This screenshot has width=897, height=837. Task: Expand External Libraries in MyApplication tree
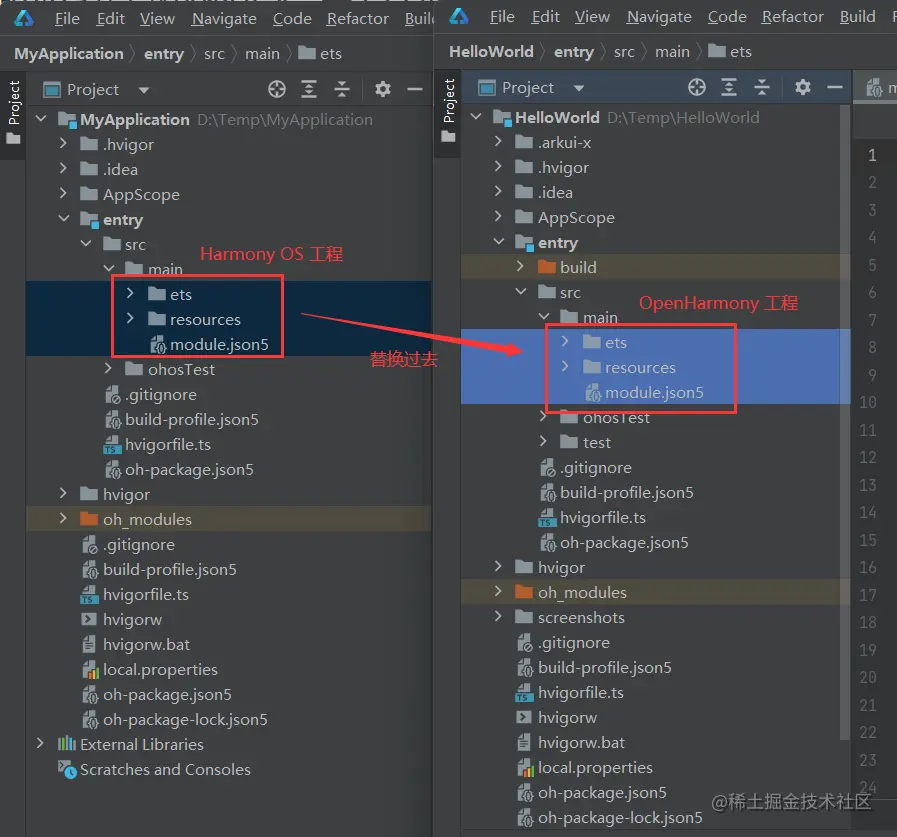pos(40,743)
